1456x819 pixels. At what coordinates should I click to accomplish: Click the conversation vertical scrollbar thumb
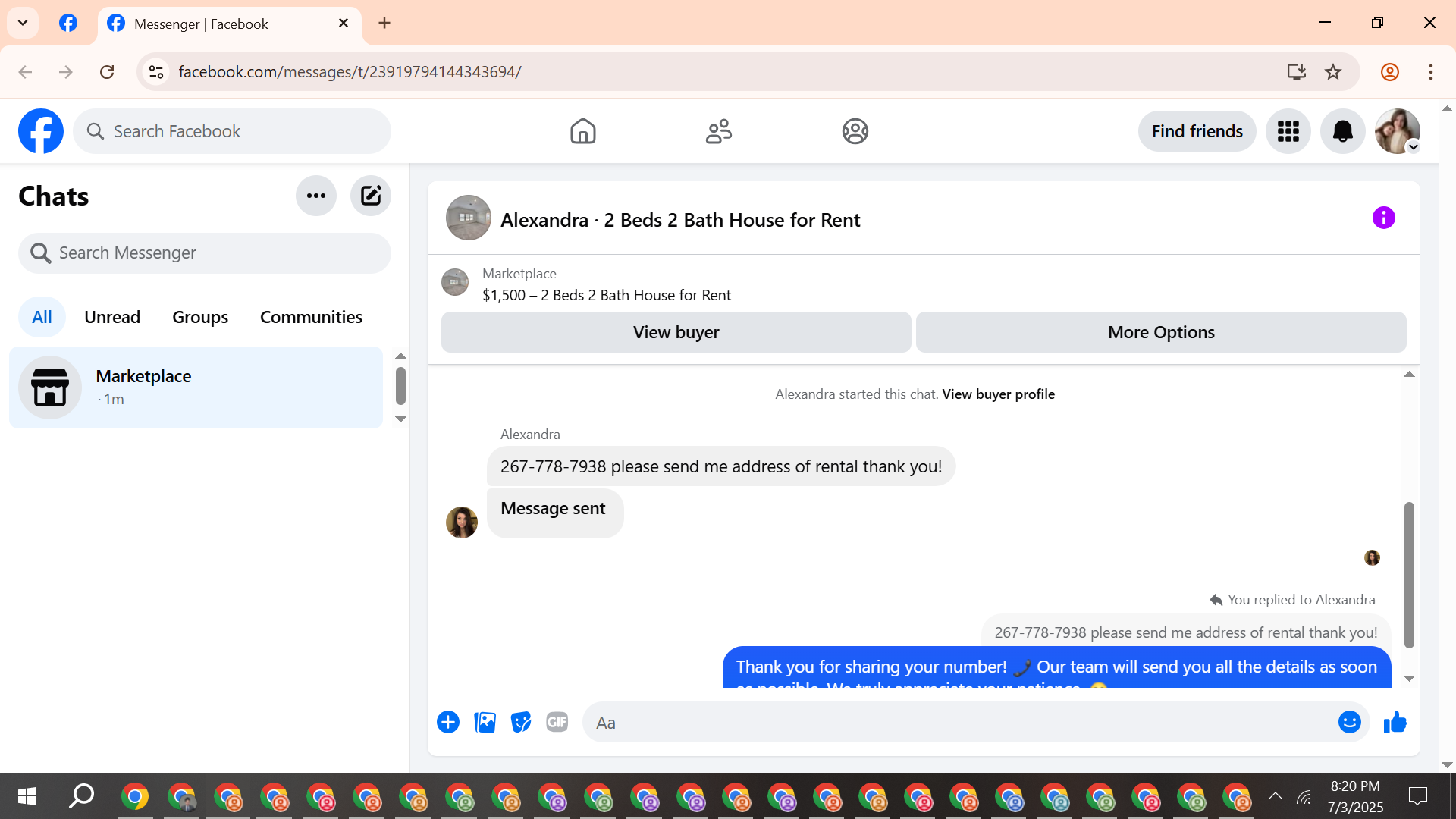[1409, 574]
